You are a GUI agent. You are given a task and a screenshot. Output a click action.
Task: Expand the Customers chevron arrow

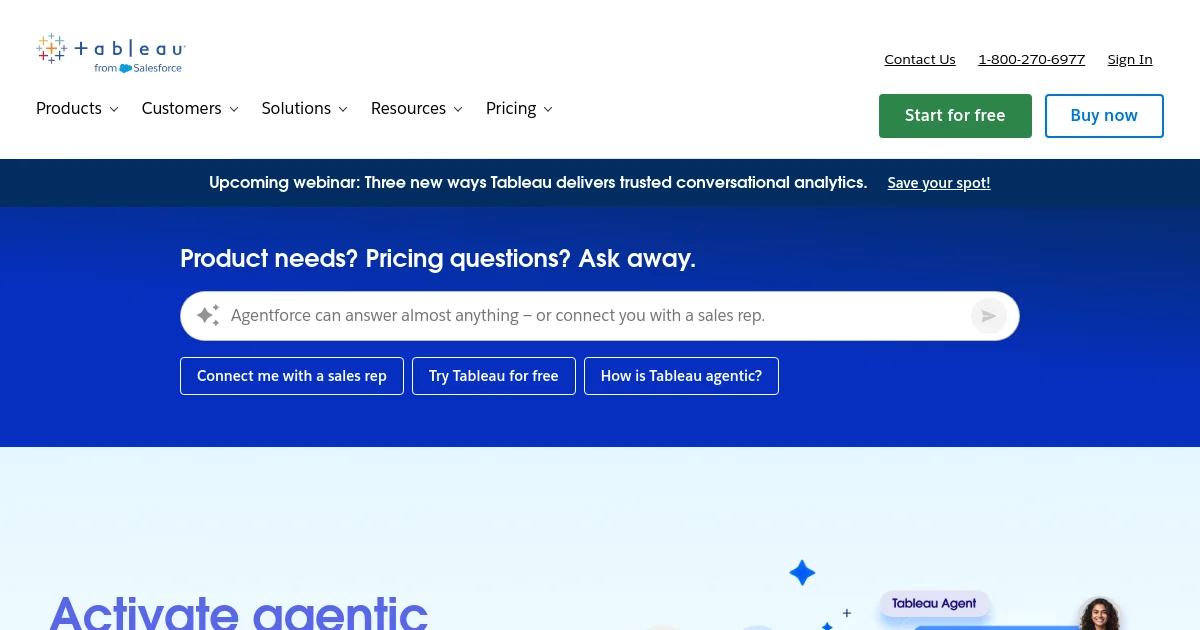[234, 109]
